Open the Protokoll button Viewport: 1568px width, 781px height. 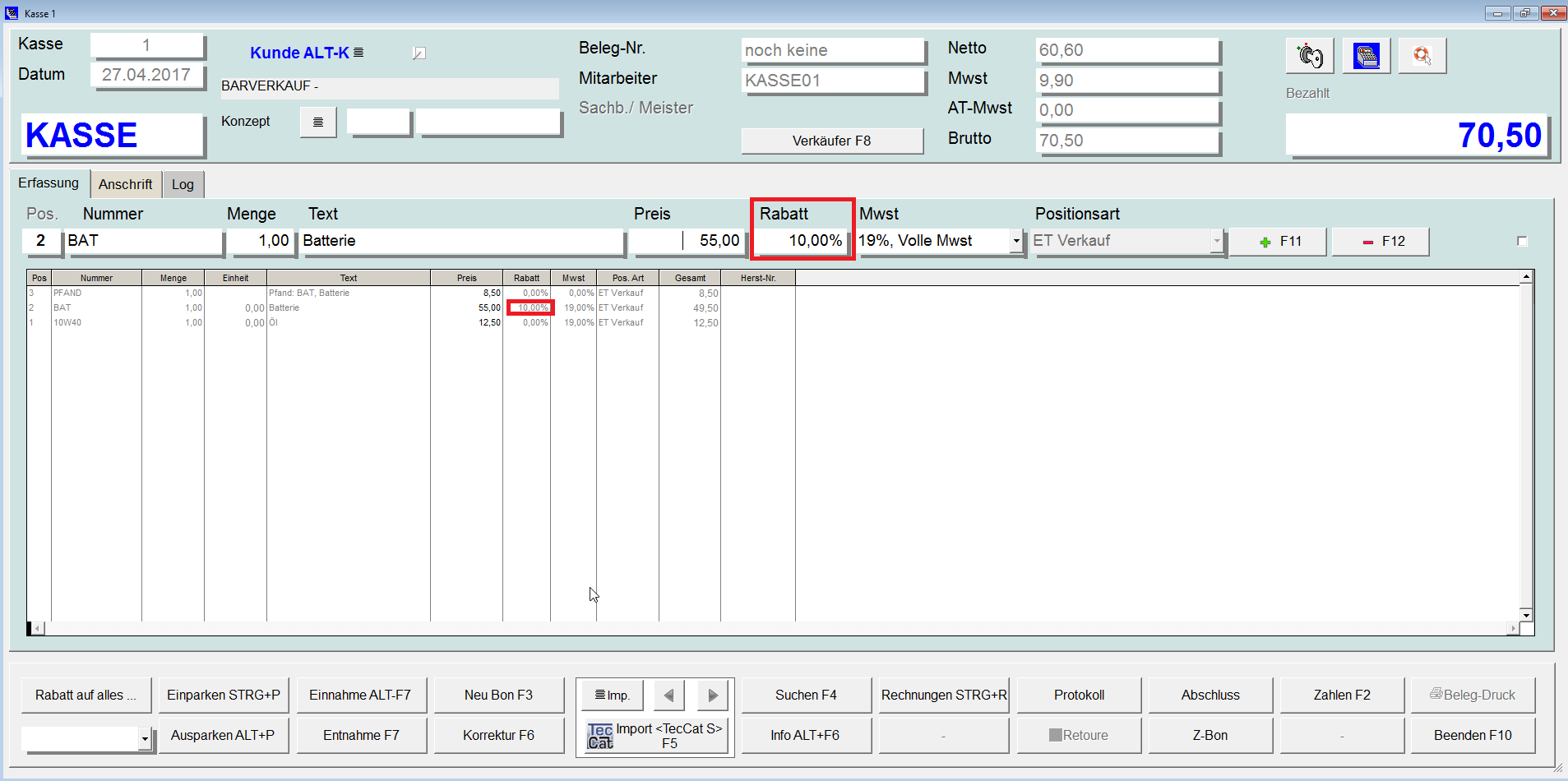[x=1079, y=695]
